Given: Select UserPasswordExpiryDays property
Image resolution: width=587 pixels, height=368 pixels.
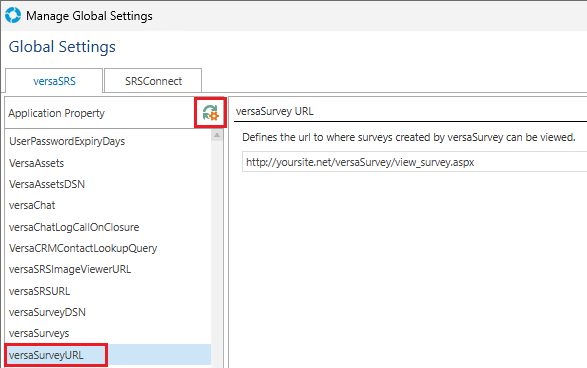Looking at the screenshot, I should 108,141.
